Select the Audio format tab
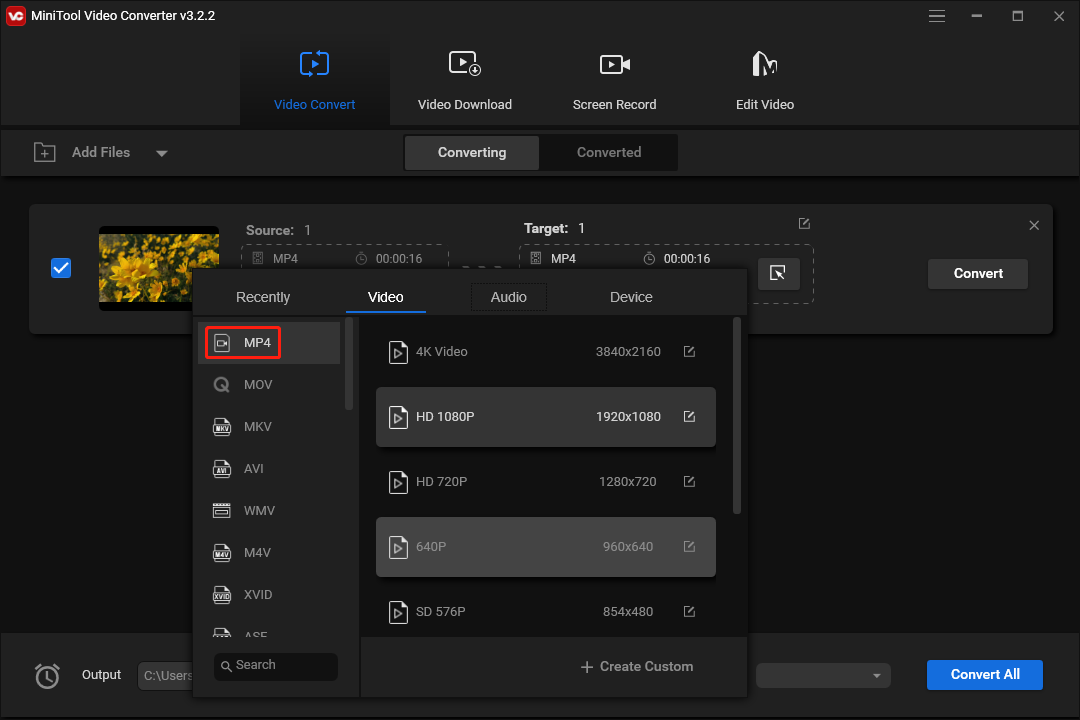 tap(508, 297)
